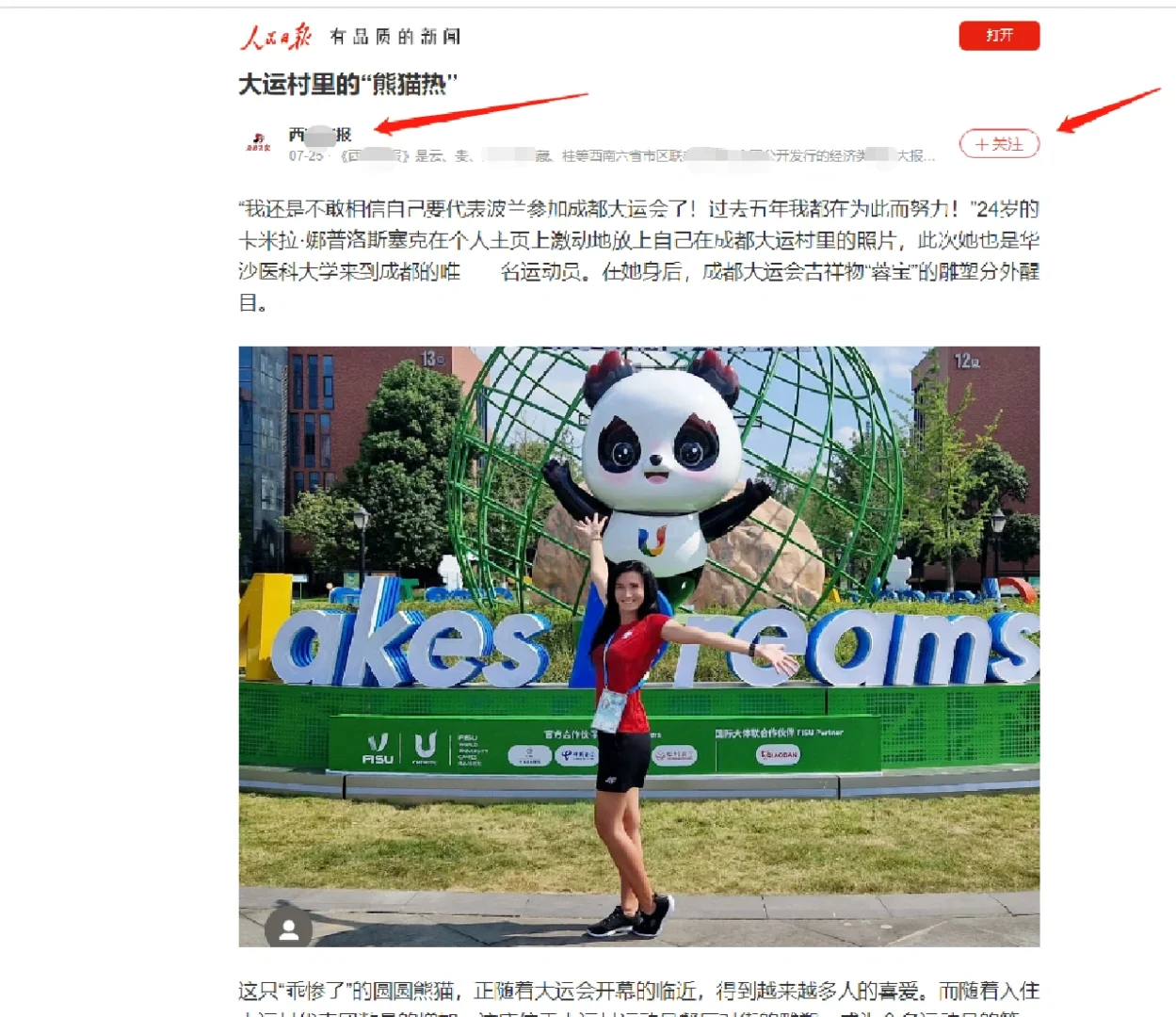This screenshot has height=1017, width=1176.
Task: Click the FISU logo on the green banner
Action: pyautogui.click(x=378, y=749)
